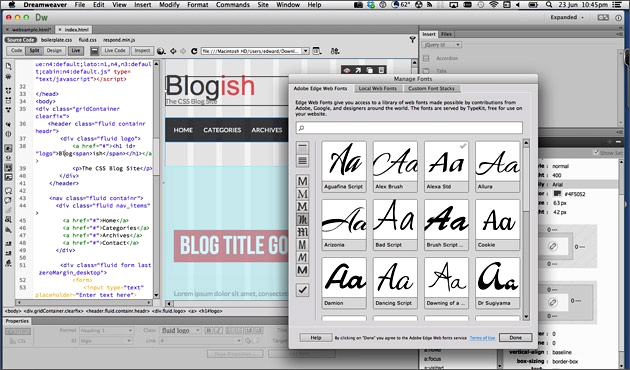Select the slab serif font filter
This screenshot has width=630, height=370.
tap(303, 206)
